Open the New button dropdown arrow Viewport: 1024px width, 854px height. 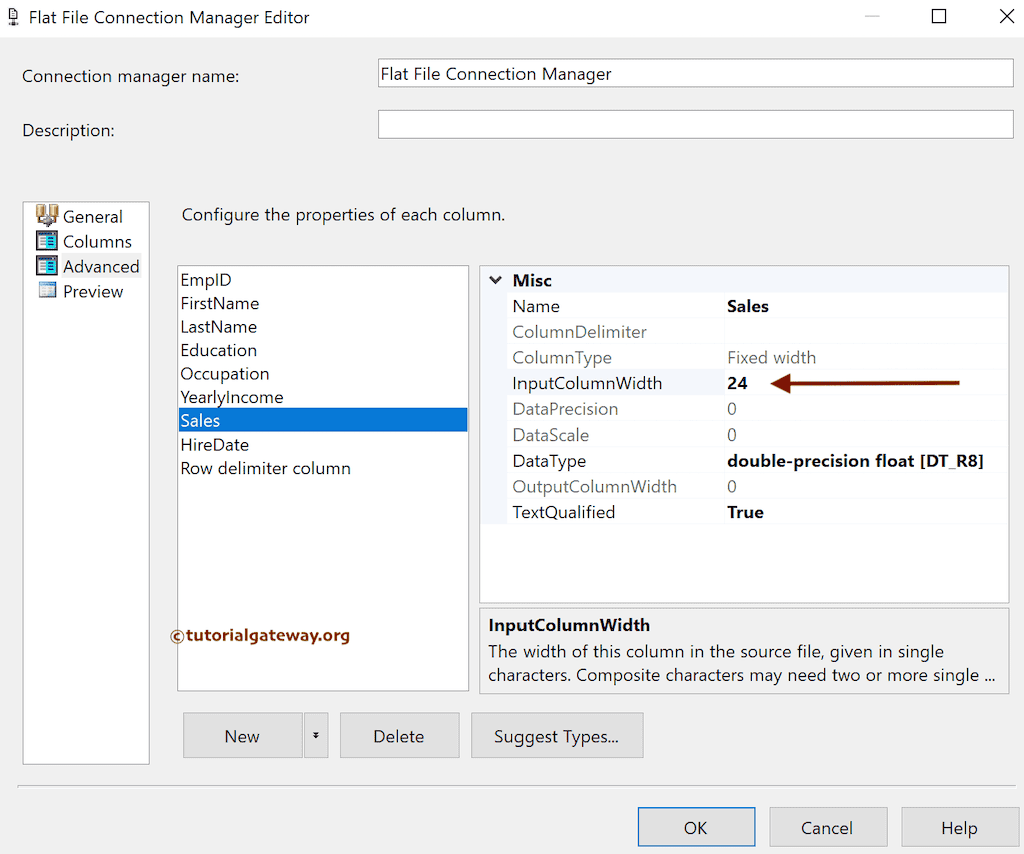coord(316,735)
